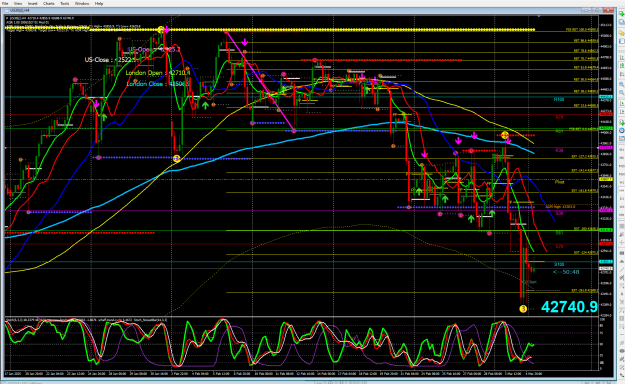Switch chart to bar chart mode
625x384 pixels.
click(x=622, y=57)
